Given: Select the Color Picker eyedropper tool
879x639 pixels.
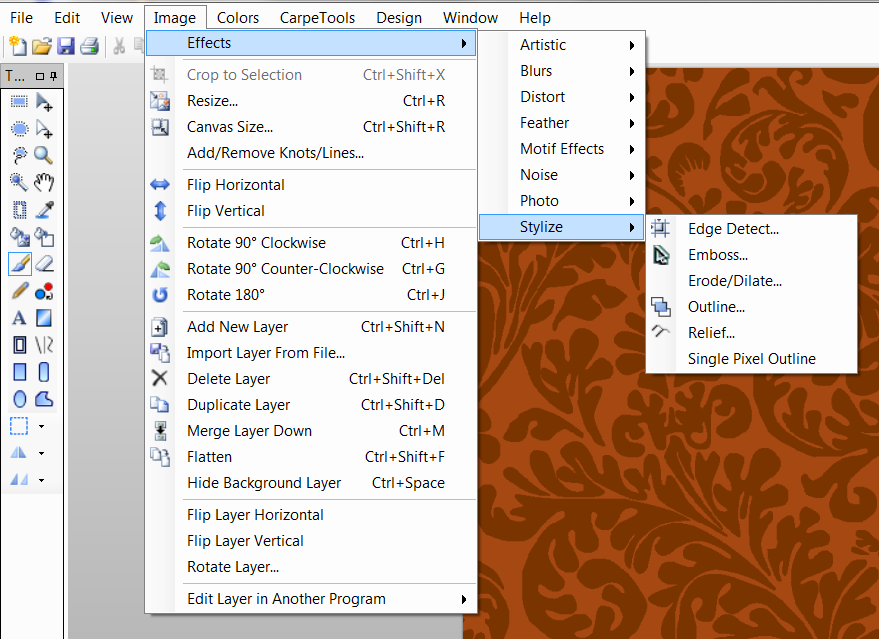Looking at the screenshot, I should [x=44, y=210].
